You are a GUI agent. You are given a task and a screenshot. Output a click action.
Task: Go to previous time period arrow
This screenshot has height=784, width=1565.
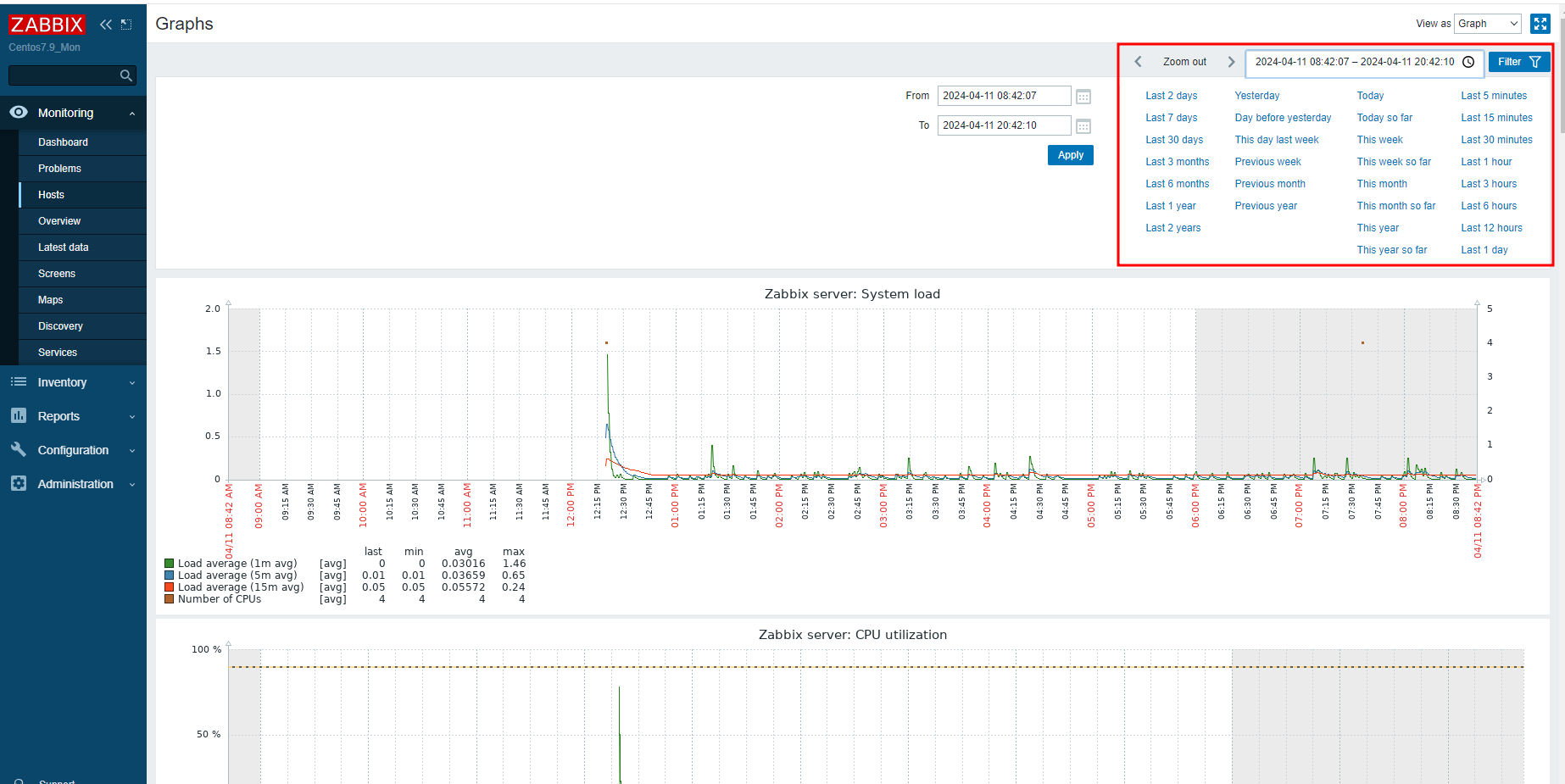point(1139,62)
